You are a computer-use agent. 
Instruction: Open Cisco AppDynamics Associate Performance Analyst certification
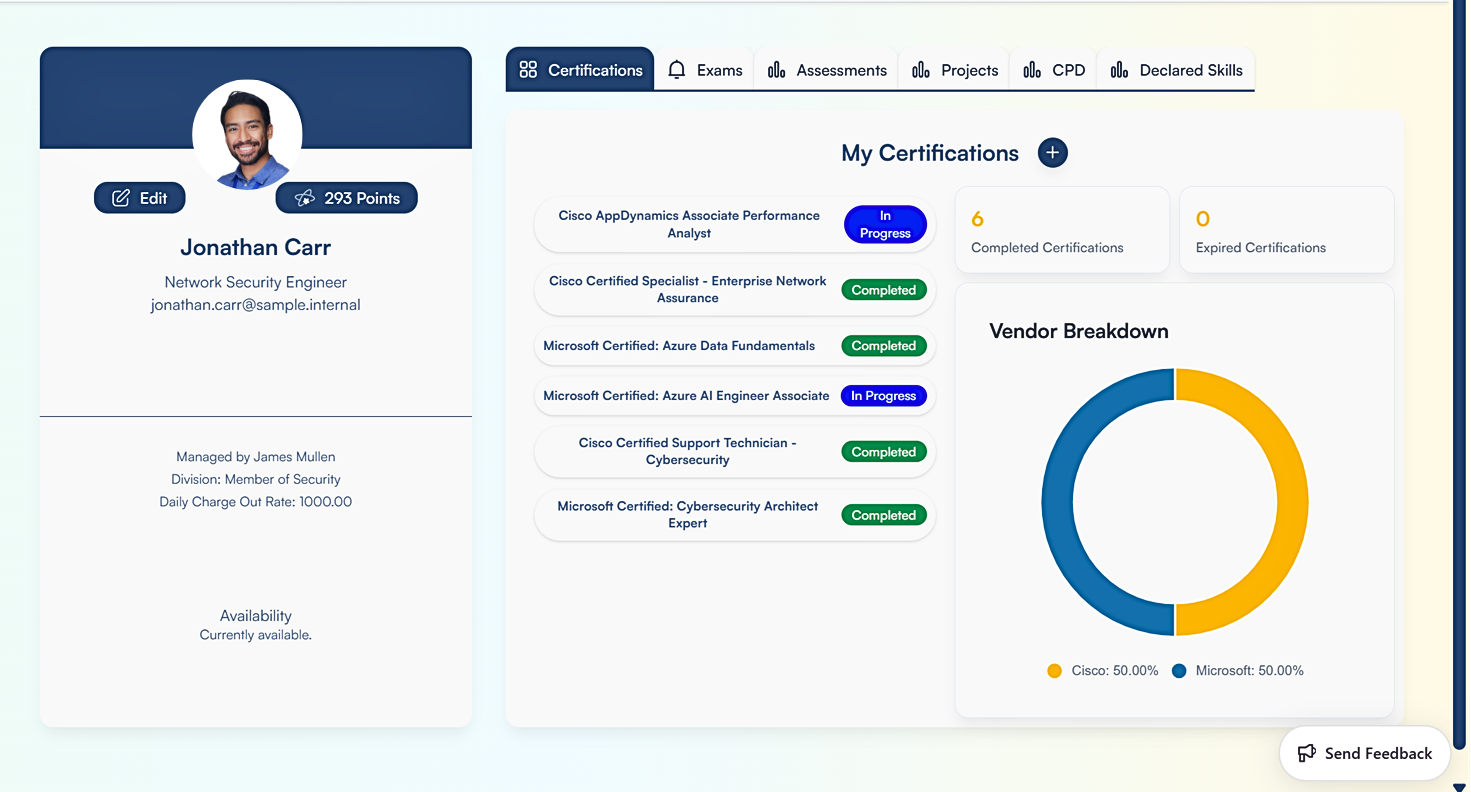coord(689,224)
